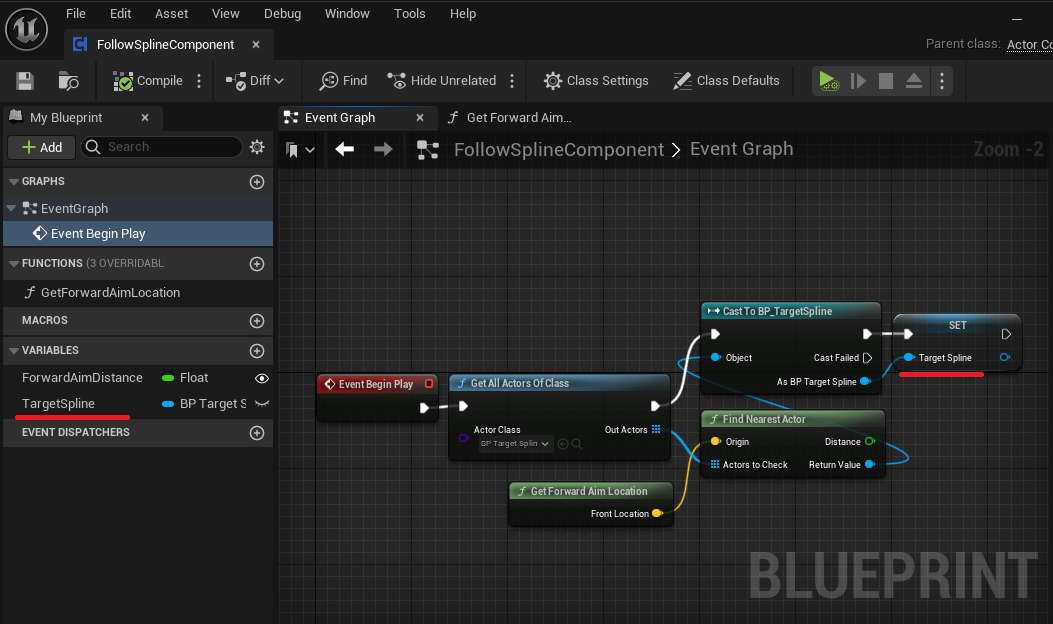The image size is (1053, 624).
Task: Open Class Defaults
Action: [726, 81]
